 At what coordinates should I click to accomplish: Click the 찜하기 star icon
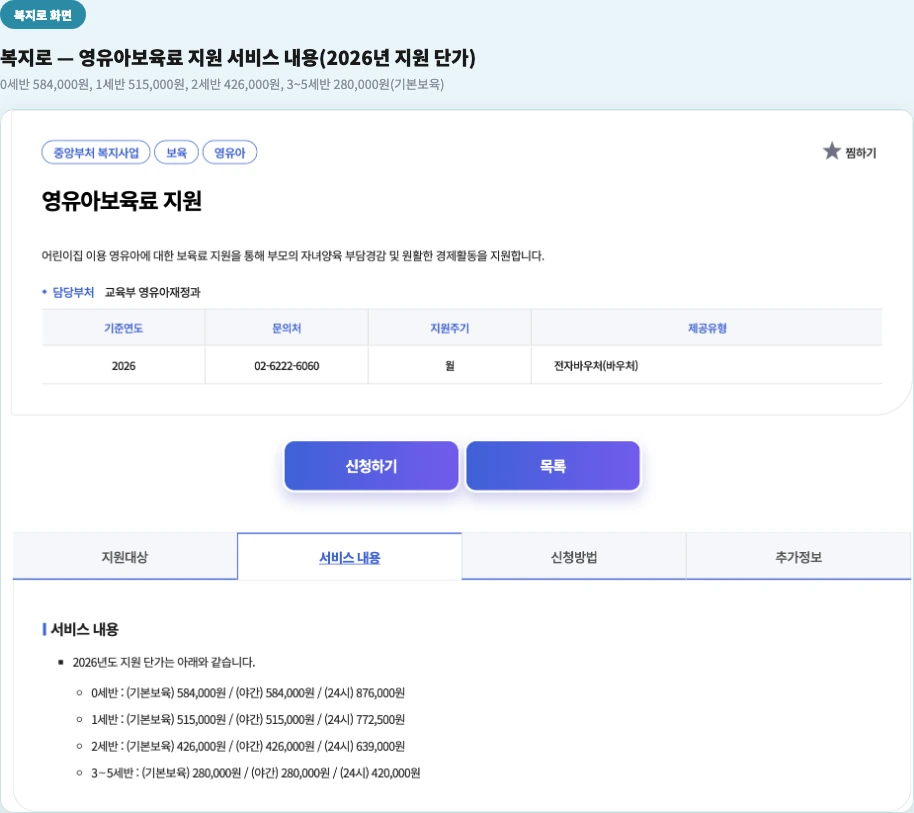pyautogui.click(x=831, y=151)
